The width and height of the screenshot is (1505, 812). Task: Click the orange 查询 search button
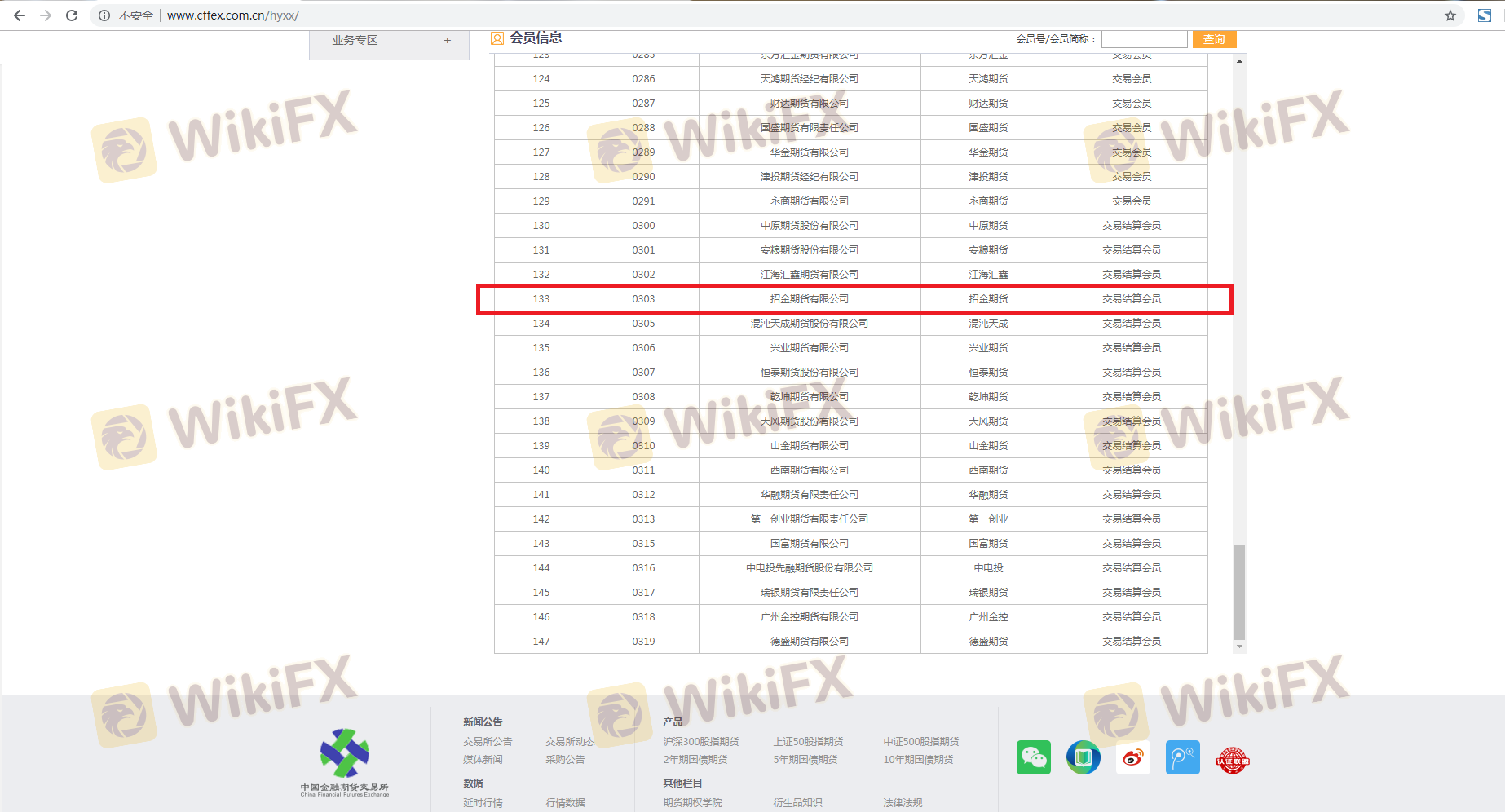(1214, 39)
